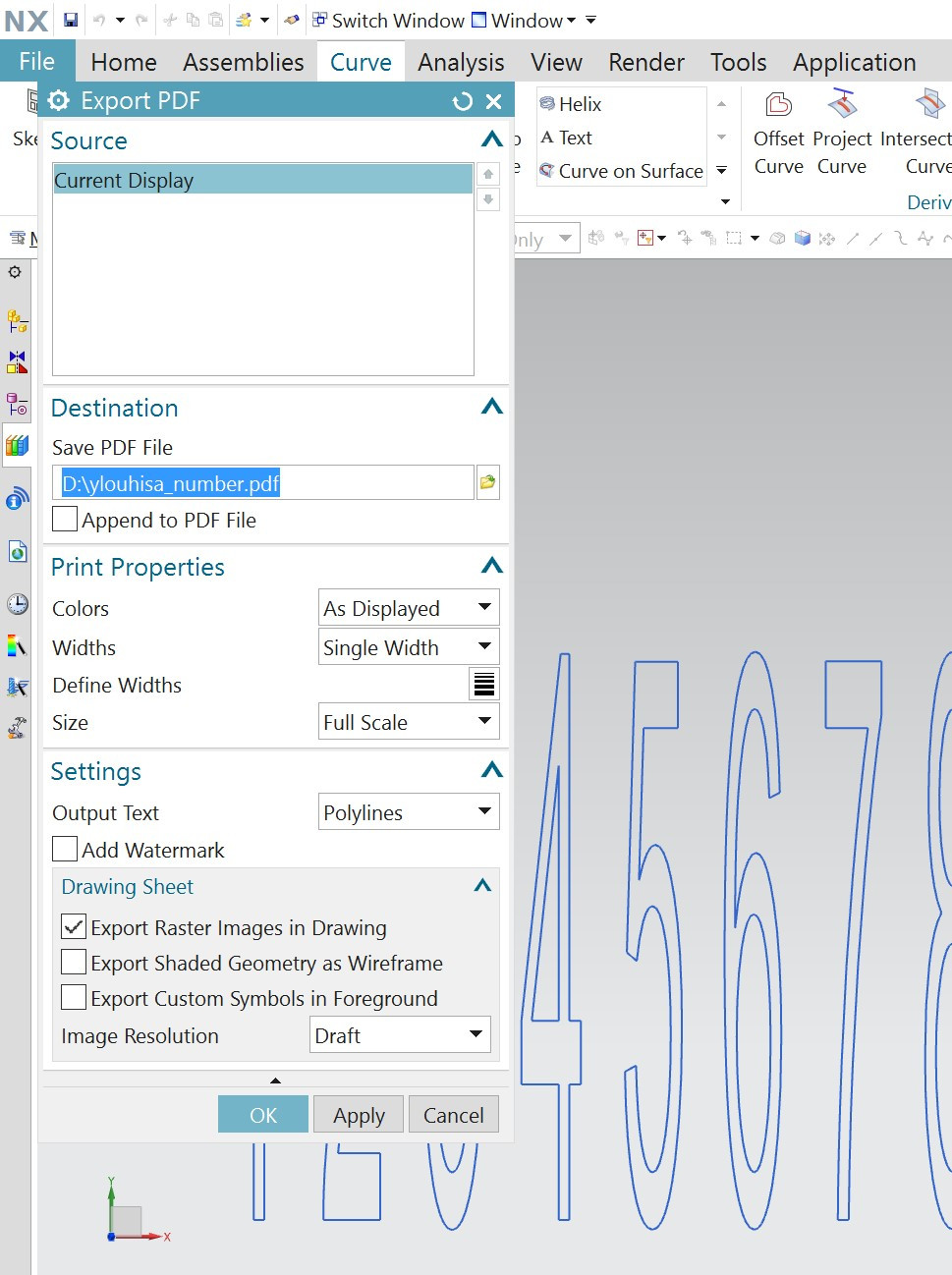
Task: Click the Apply button
Action: pyautogui.click(x=359, y=1115)
